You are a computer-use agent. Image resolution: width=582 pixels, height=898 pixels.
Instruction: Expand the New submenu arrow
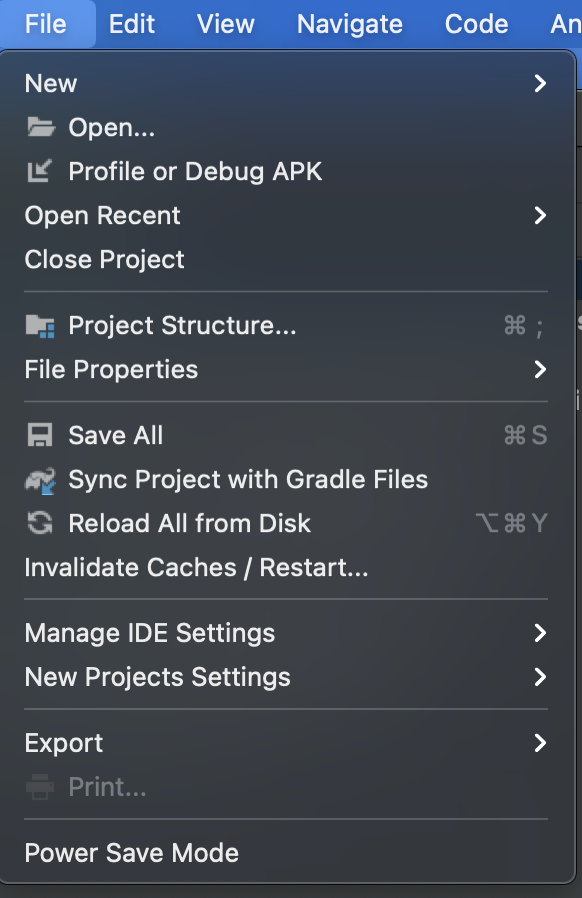[x=540, y=84]
